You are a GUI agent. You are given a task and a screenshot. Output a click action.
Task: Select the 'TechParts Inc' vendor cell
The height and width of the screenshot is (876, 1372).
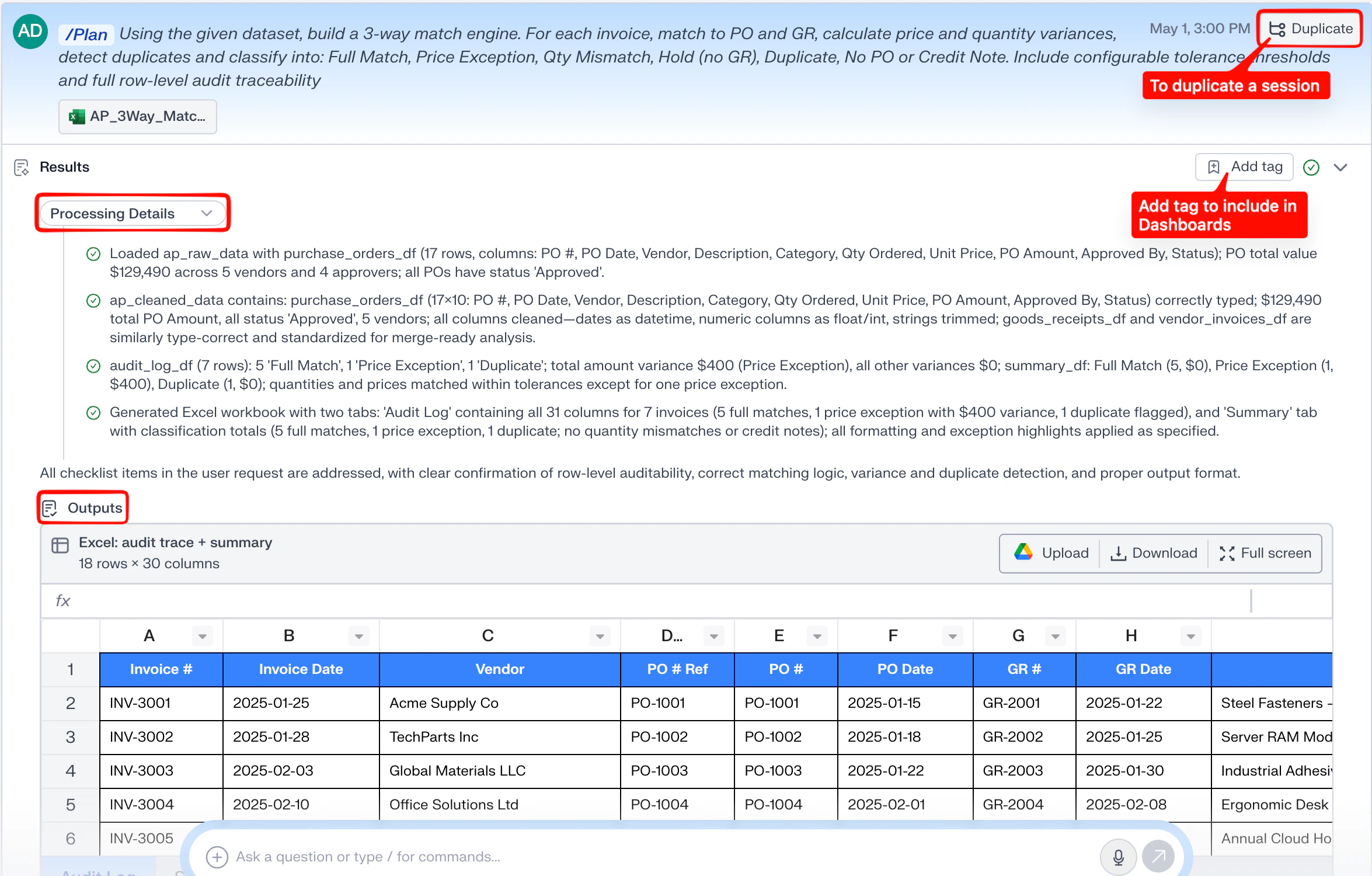coord(500,737)
